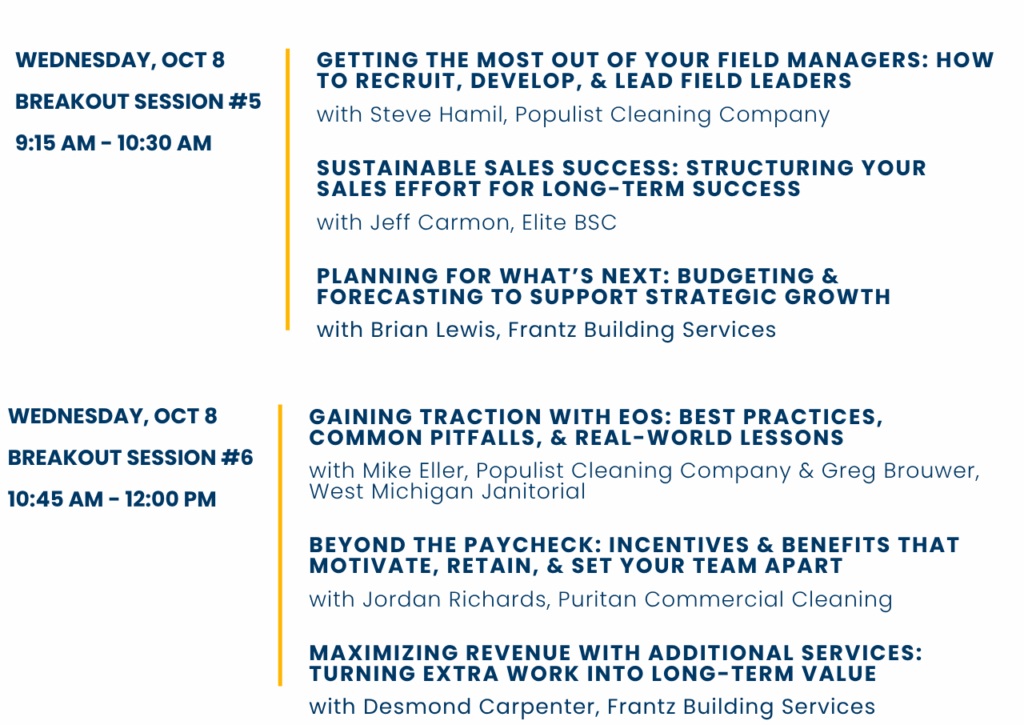Click 'with Brian Lewis, Frantz Building Services' text
This screenshot has height=725, width=1024.
(546, 330)
